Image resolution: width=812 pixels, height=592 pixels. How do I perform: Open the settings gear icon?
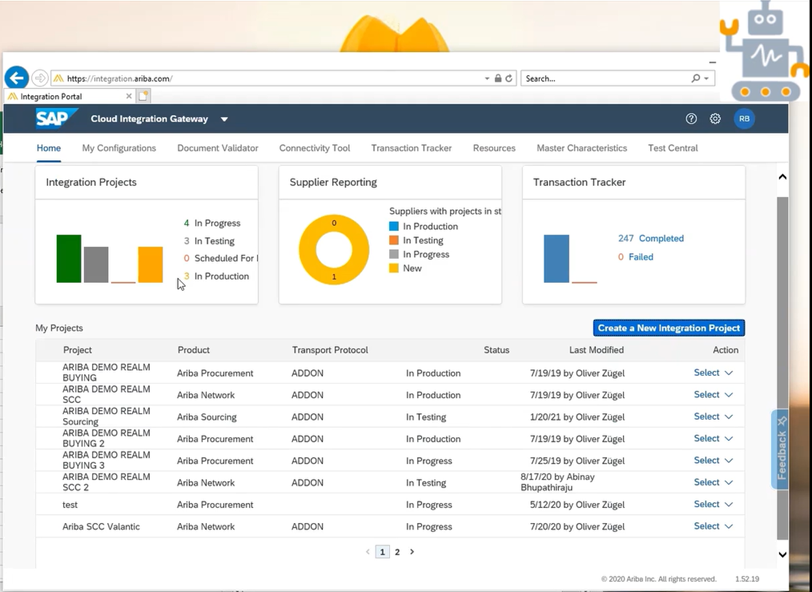pos(715,119)
